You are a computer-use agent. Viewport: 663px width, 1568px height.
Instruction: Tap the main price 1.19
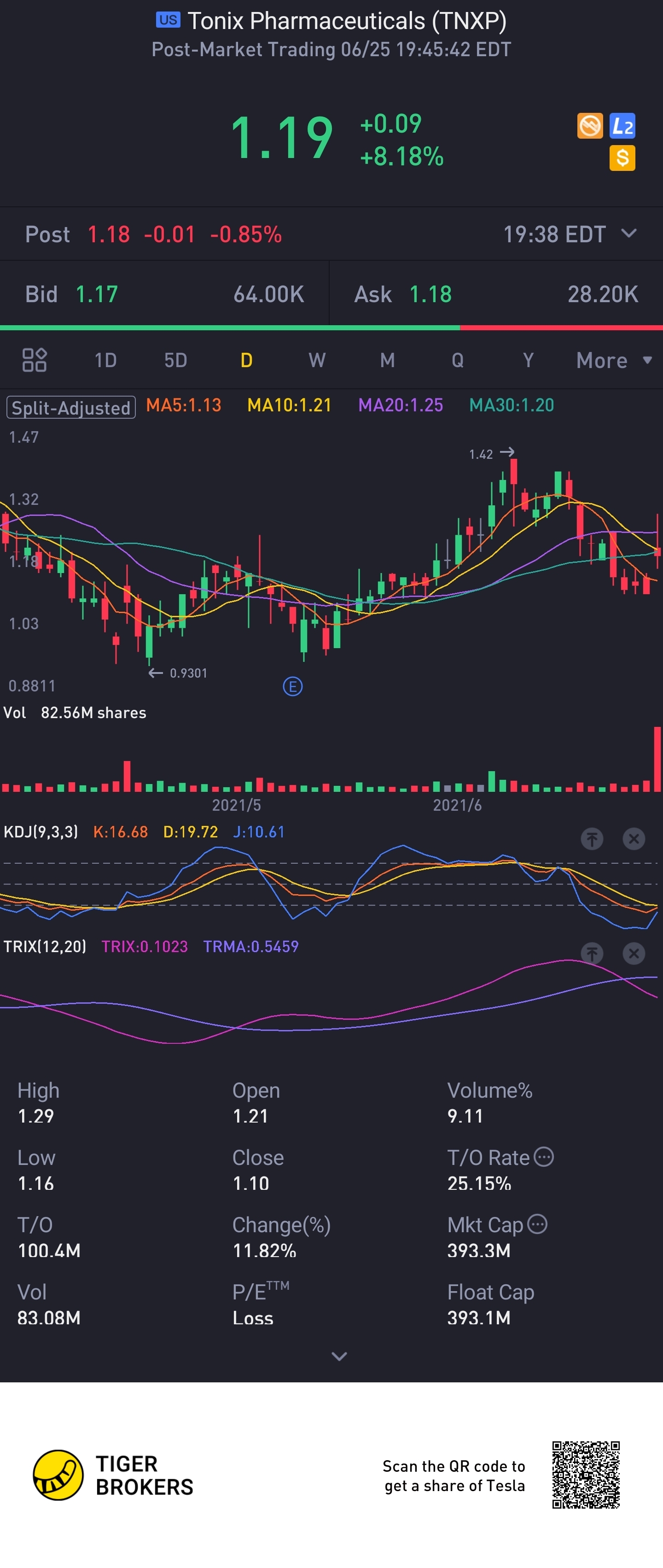pyautogui.click(x=282, y=139)
